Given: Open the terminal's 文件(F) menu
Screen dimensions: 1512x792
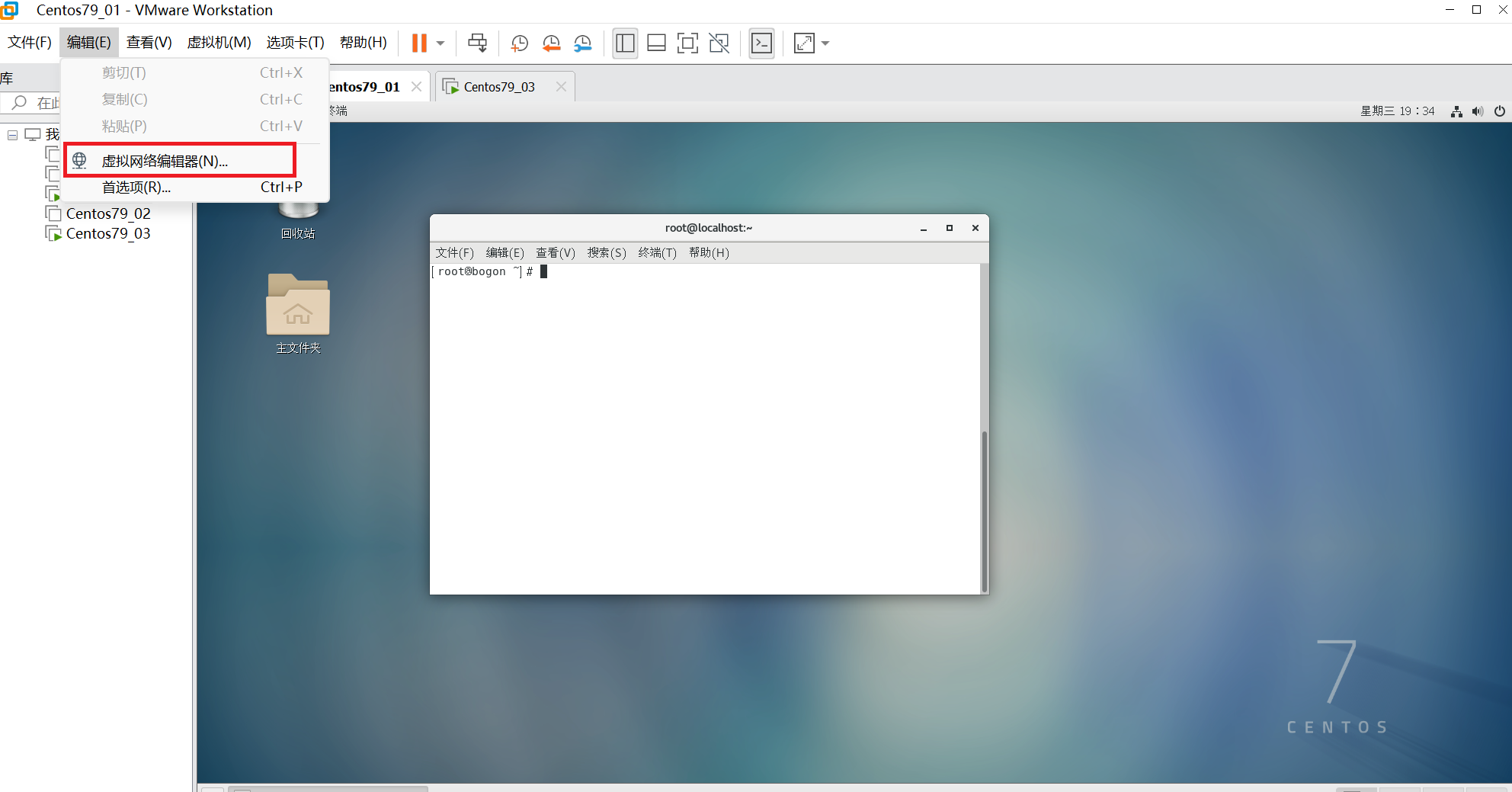Looking at the screenshot, I should coord(455,253).
